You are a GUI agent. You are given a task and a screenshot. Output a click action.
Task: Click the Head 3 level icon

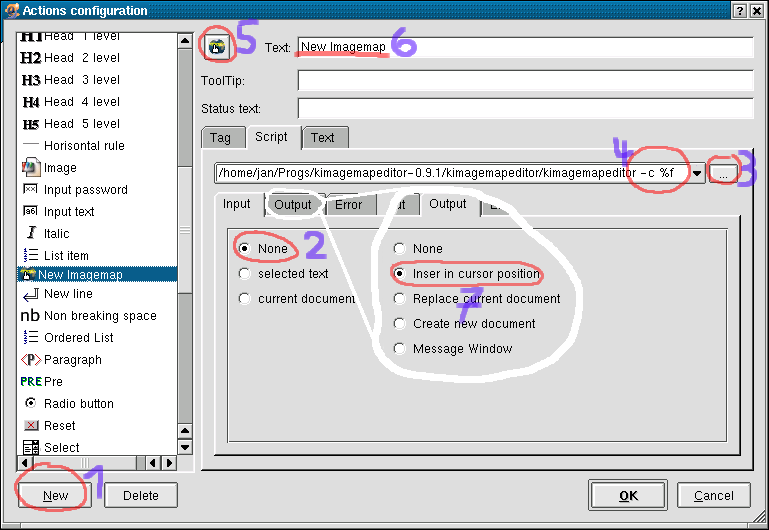(30, 80)
